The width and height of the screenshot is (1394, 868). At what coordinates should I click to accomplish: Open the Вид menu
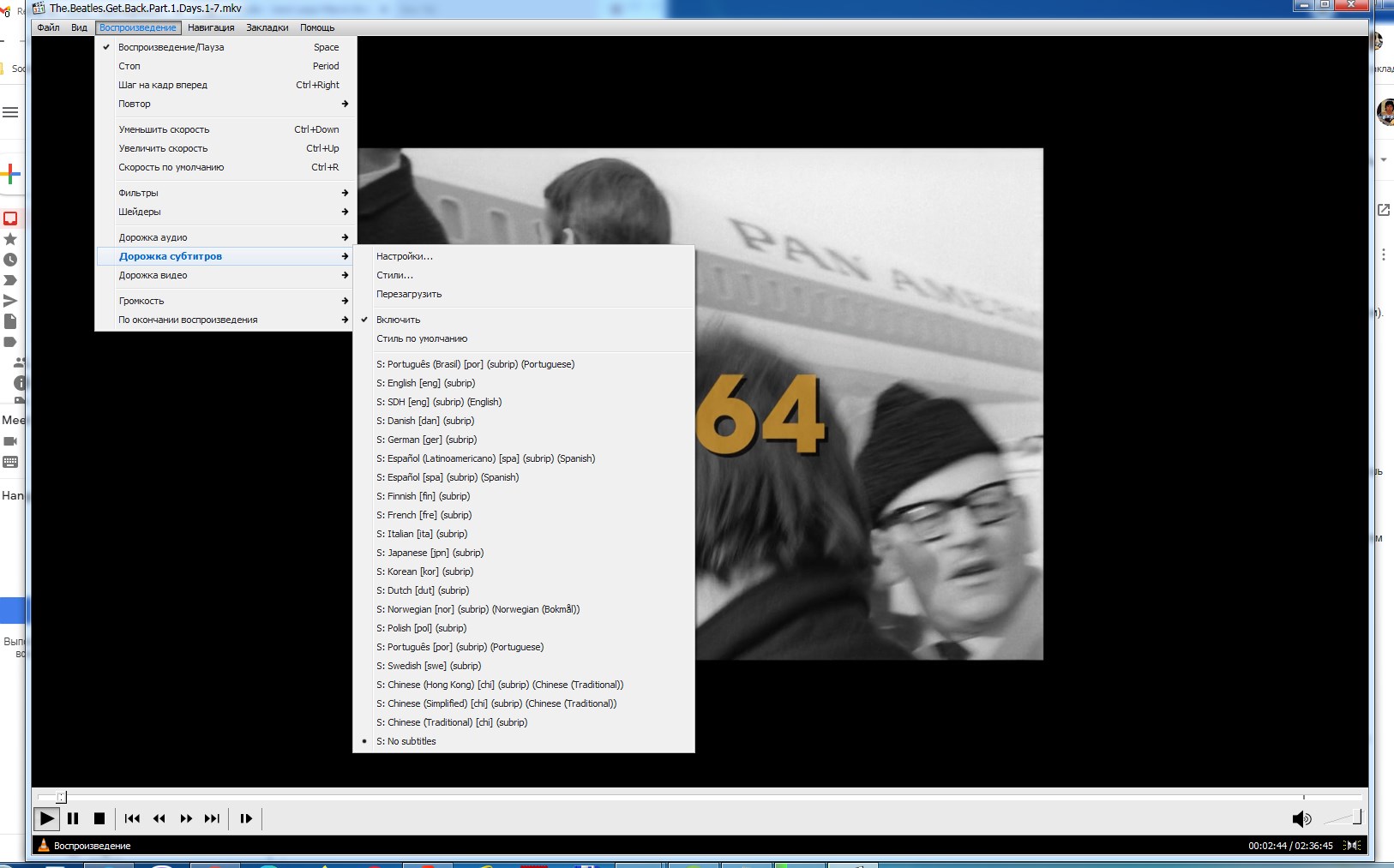coord(79,27)
